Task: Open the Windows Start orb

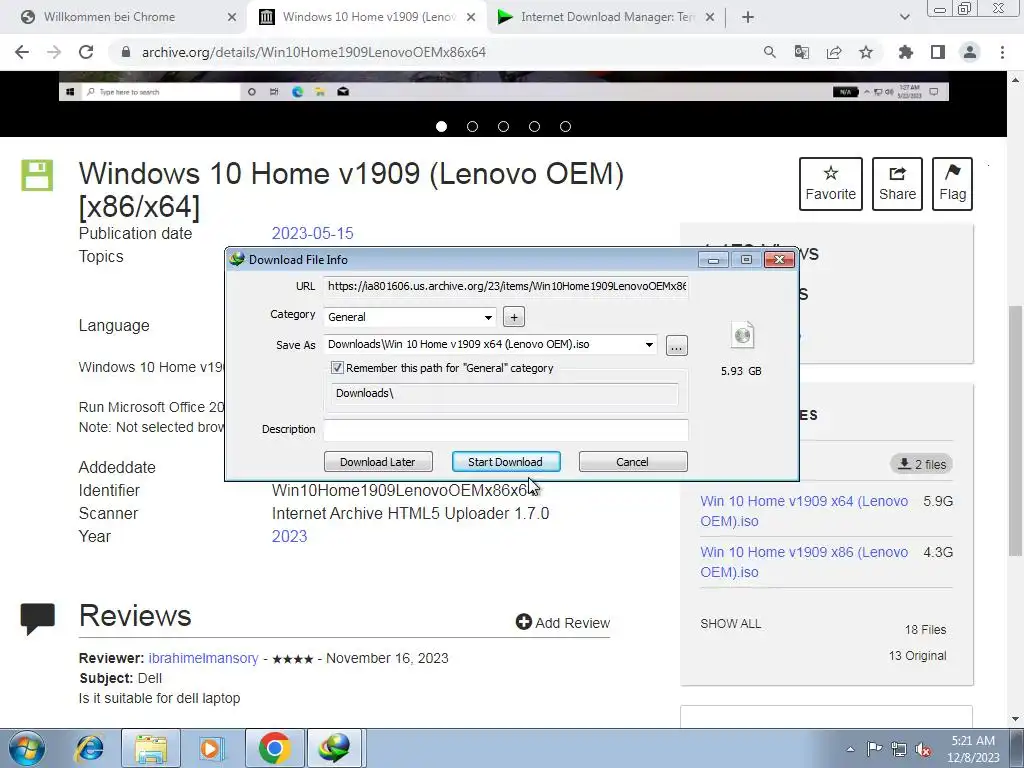Action: pyautogui.click(x=27, y=748)
